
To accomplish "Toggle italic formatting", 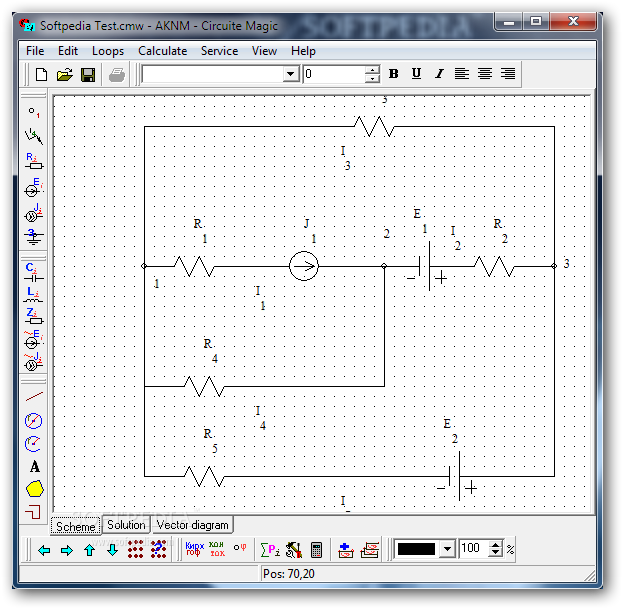I will pos(439,74).
